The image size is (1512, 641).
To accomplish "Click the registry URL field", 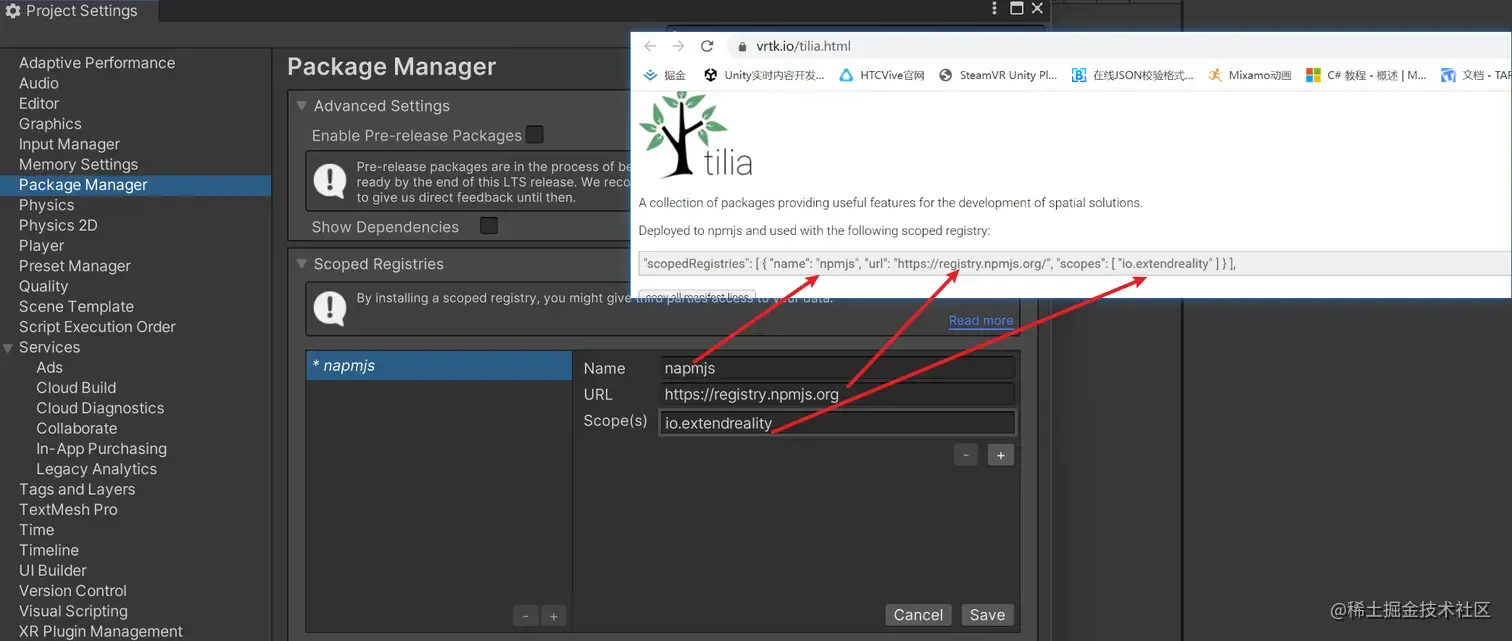I will 837,394.
